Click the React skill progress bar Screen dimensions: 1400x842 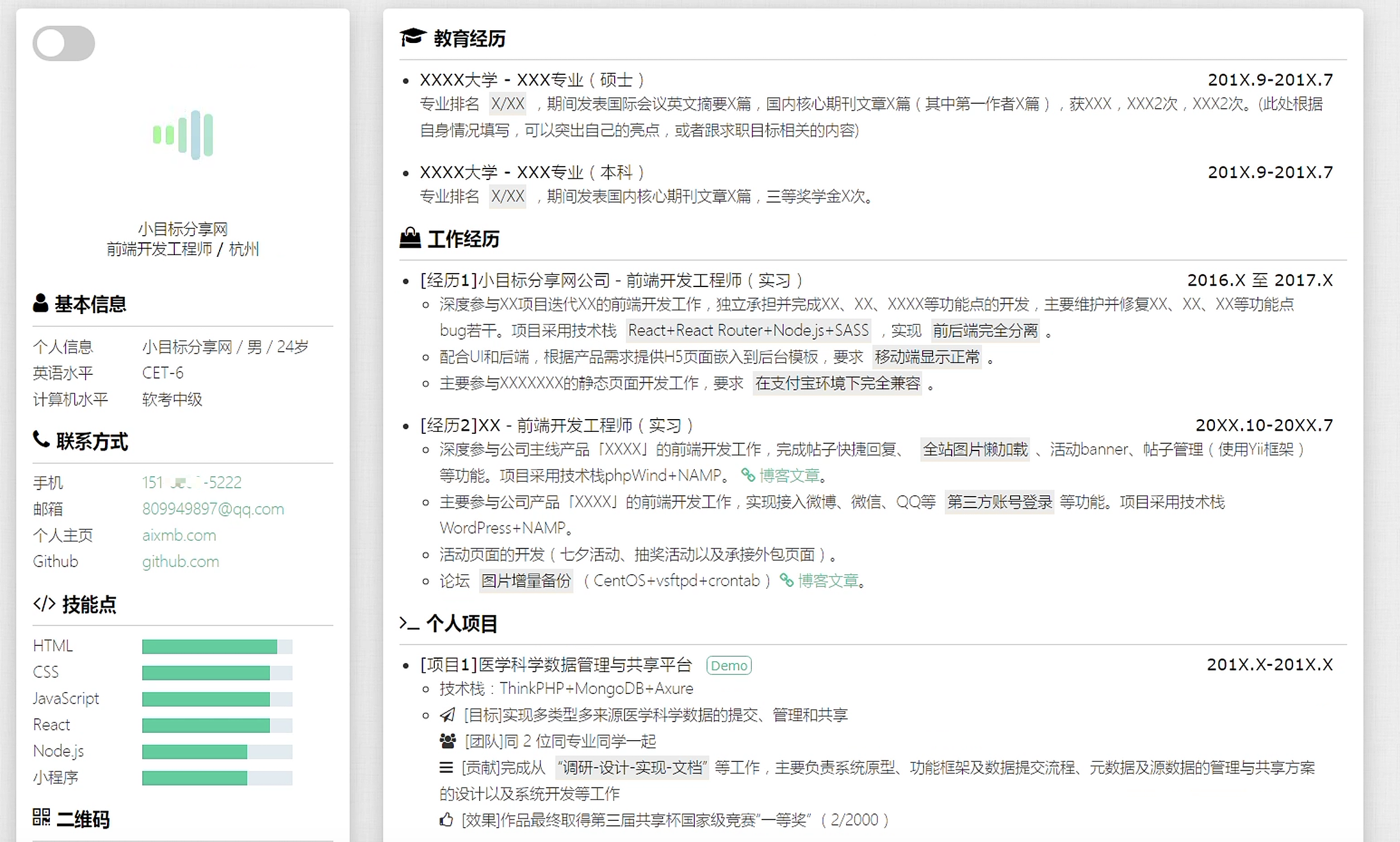(217, 725)
